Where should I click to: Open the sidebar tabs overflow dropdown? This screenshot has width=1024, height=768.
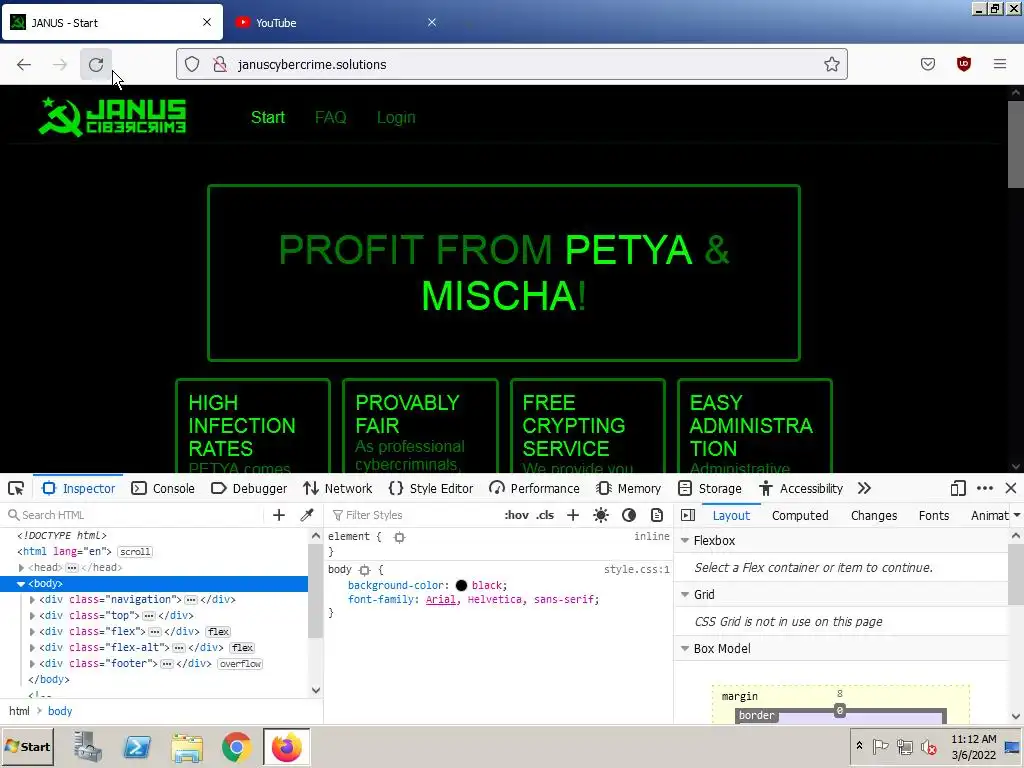click(x=1017, y=515)
